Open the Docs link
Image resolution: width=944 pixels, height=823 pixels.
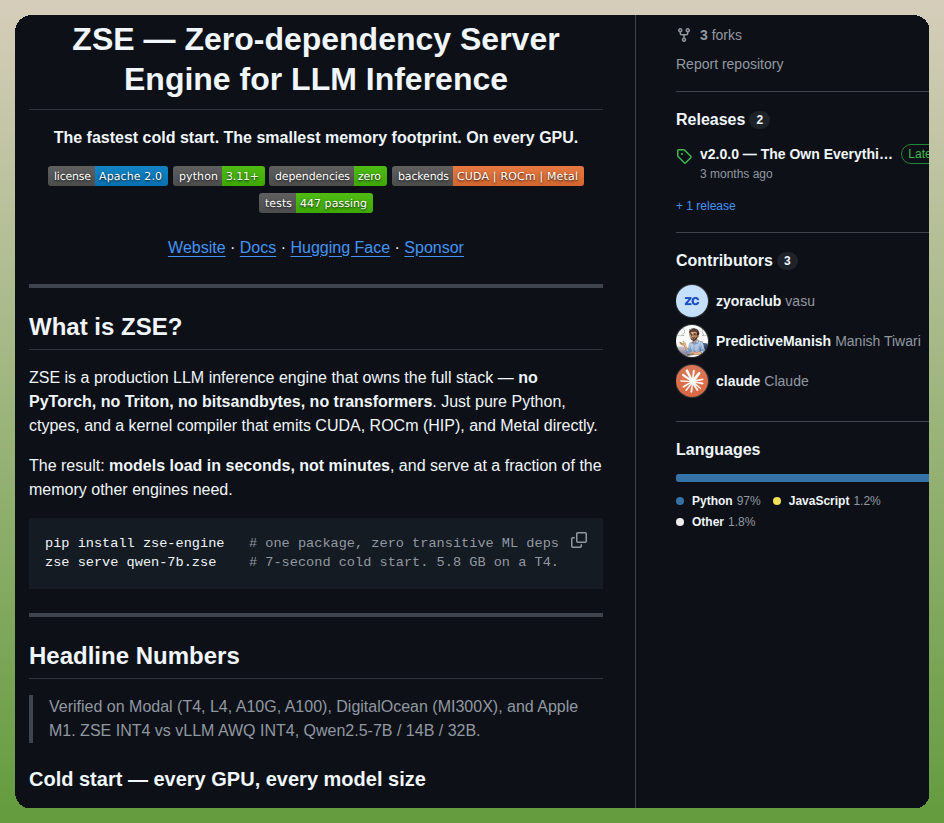258,247
